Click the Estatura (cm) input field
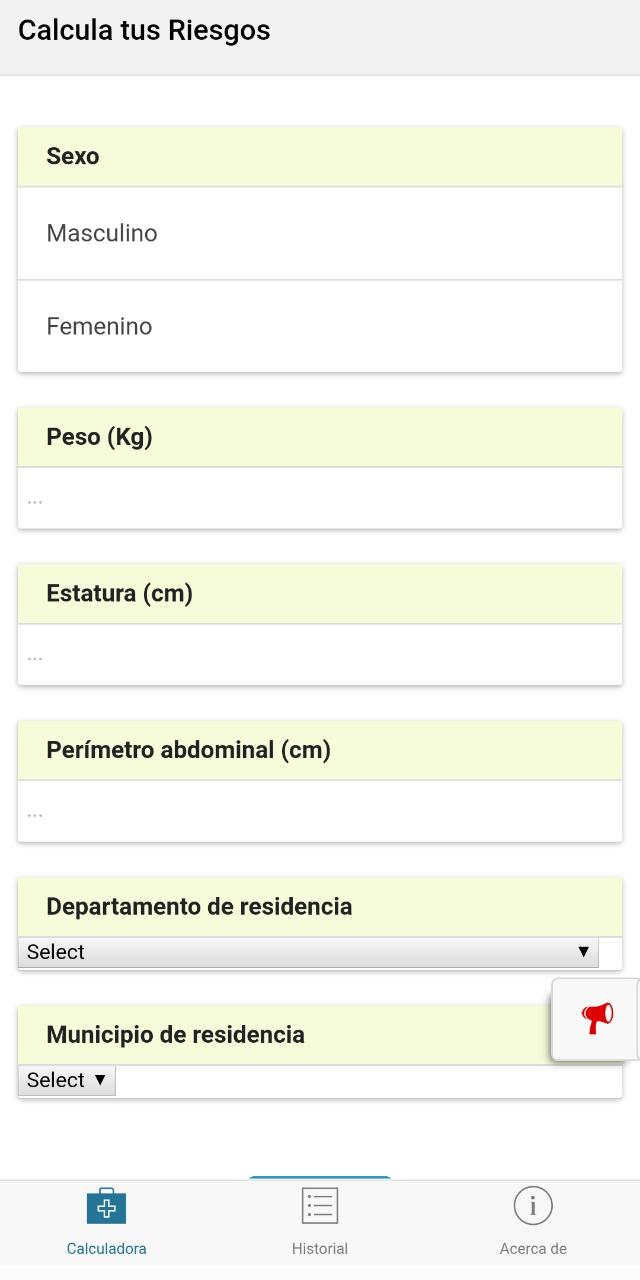This screenshot has width=640, height=1280. coord(320,656)
